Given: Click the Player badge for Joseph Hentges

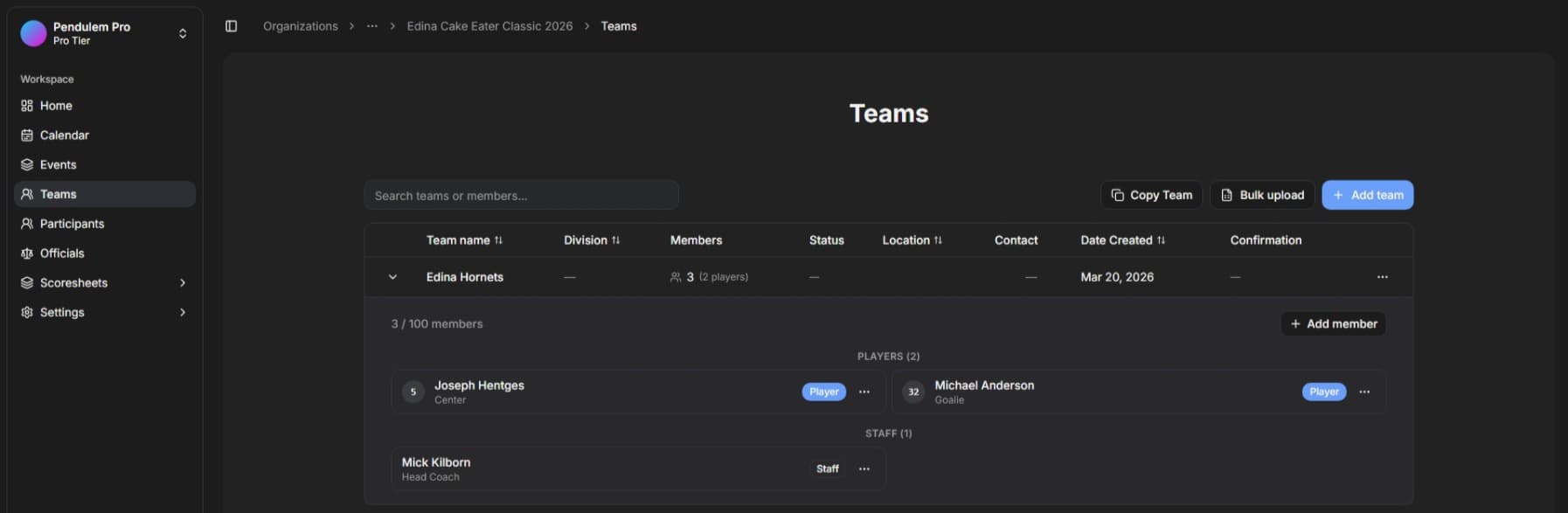Looking at the screenshot, I should click(823, 392).
